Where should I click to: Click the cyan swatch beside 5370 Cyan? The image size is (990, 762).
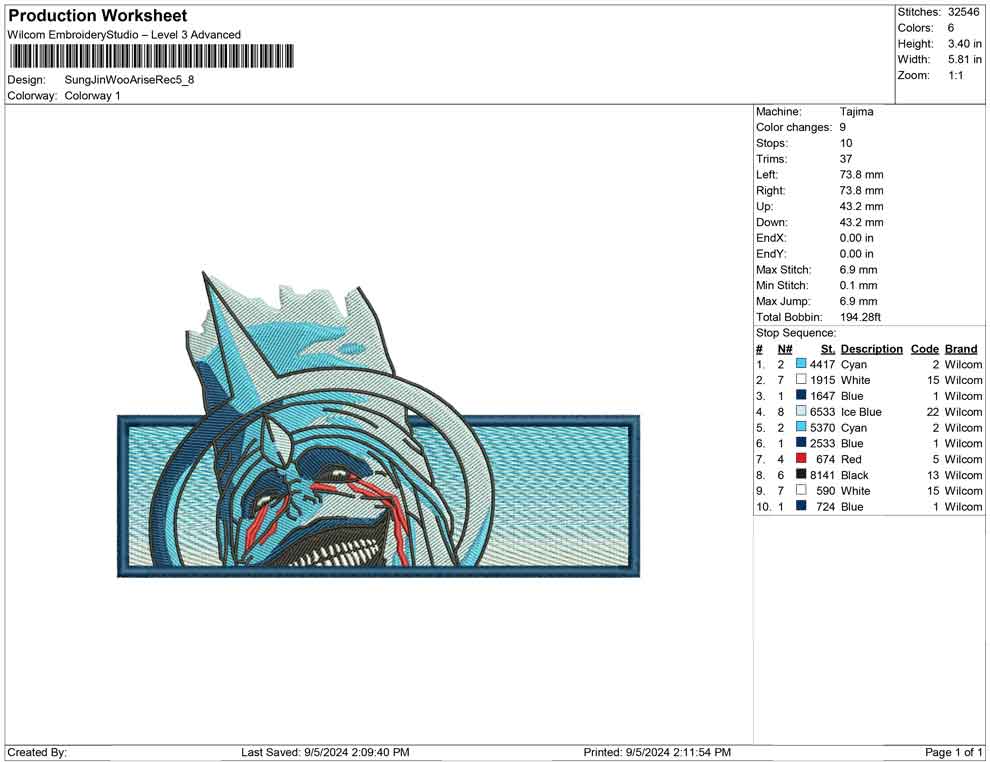[x=801, y=427]
